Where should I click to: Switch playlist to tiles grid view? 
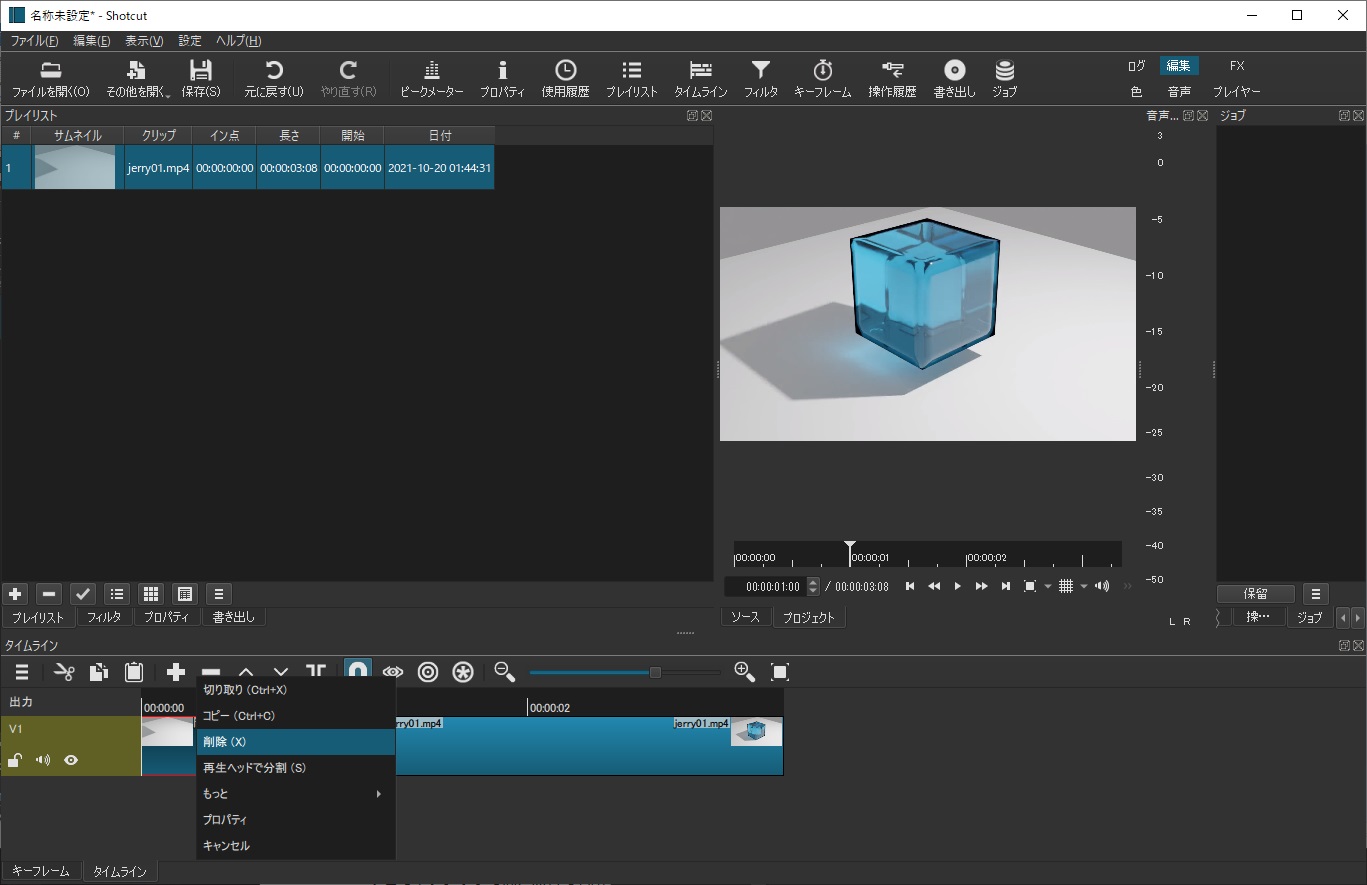click(x=151, y=594)
